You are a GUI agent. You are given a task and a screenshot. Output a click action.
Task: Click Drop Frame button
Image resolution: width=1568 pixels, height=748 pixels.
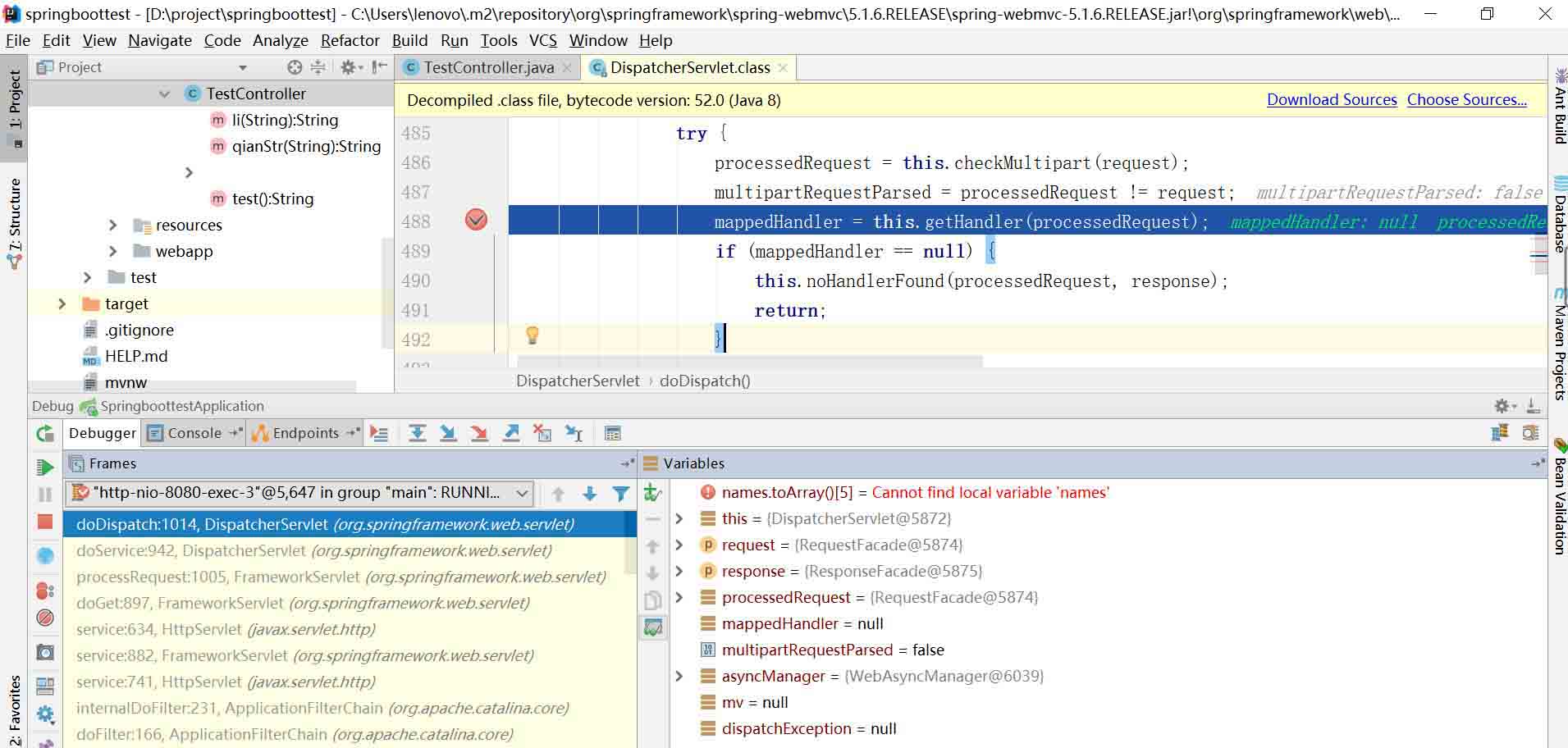click(x=542, y=433)
